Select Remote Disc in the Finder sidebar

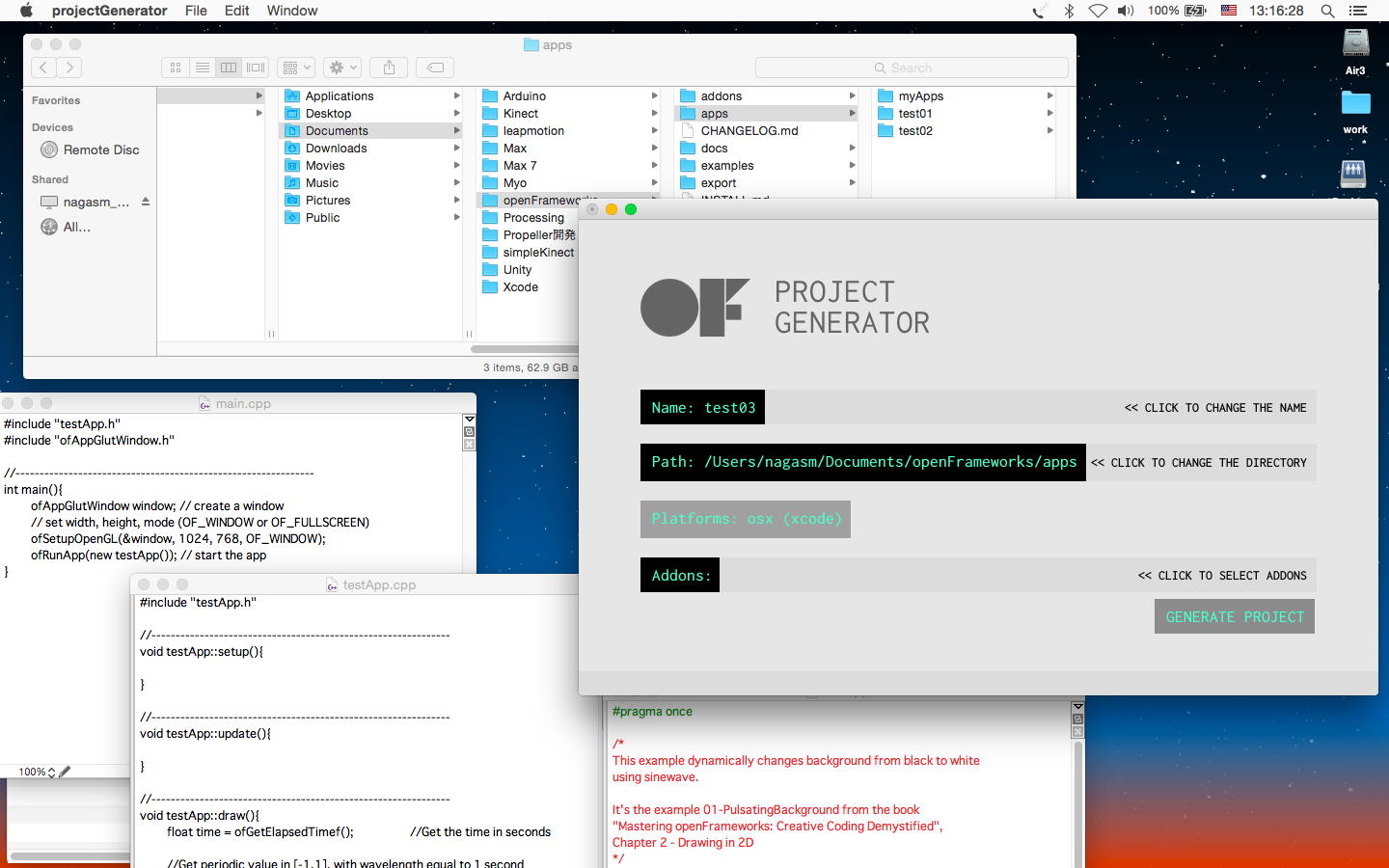coord(90,149)
